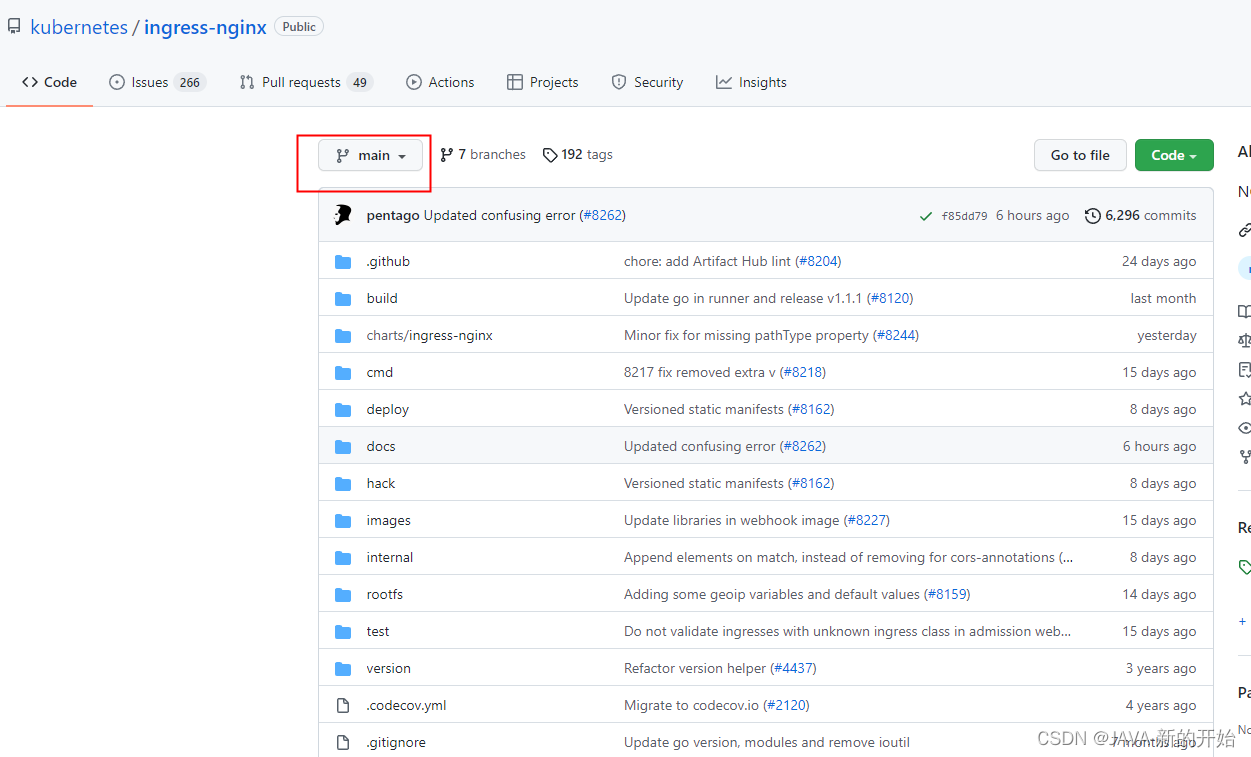
Task: Open the docs folder
Action: click(381, 446)
